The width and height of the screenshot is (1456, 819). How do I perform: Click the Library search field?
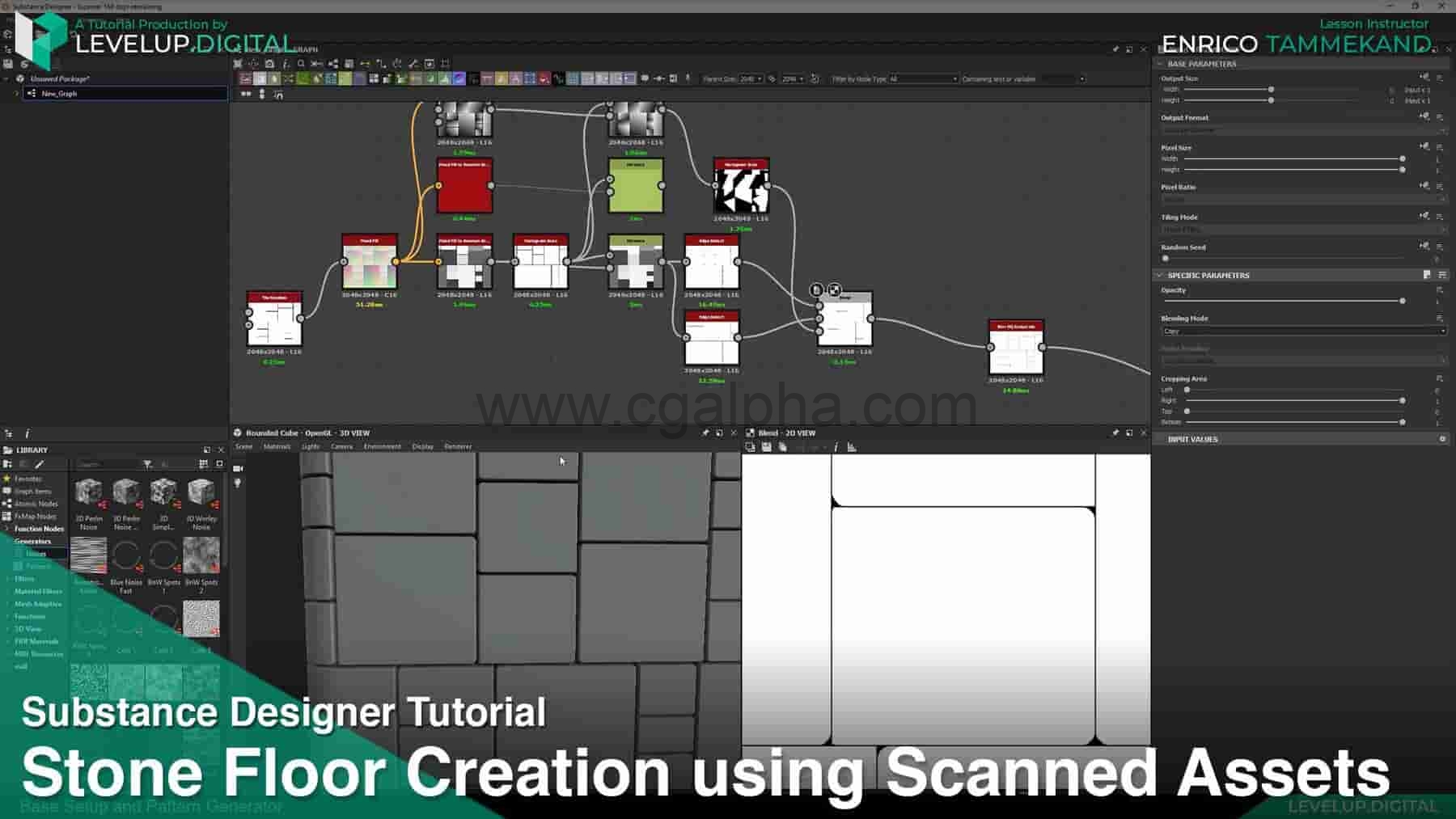click(109, 464)
